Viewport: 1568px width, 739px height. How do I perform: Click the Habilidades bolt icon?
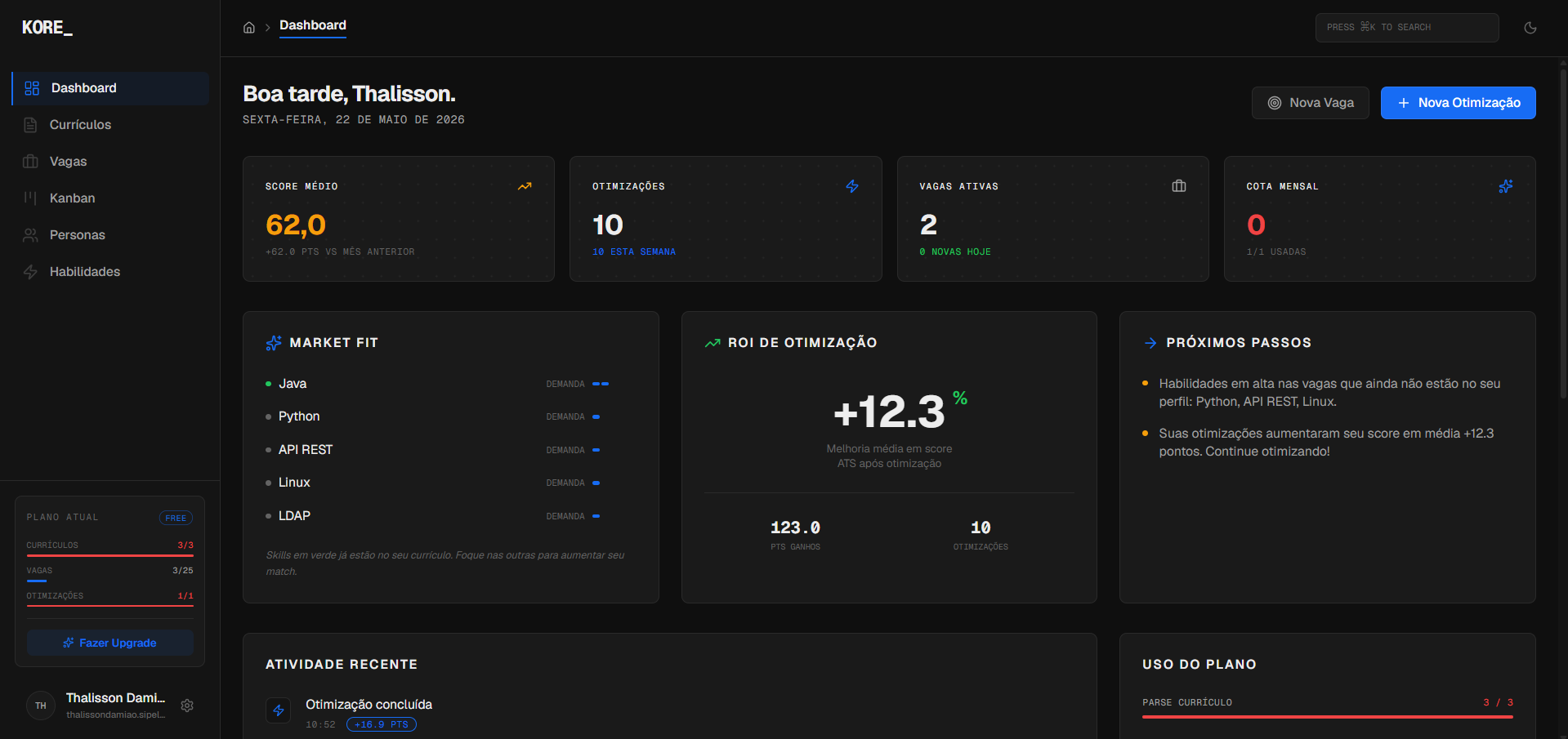[x=30, y=272]
